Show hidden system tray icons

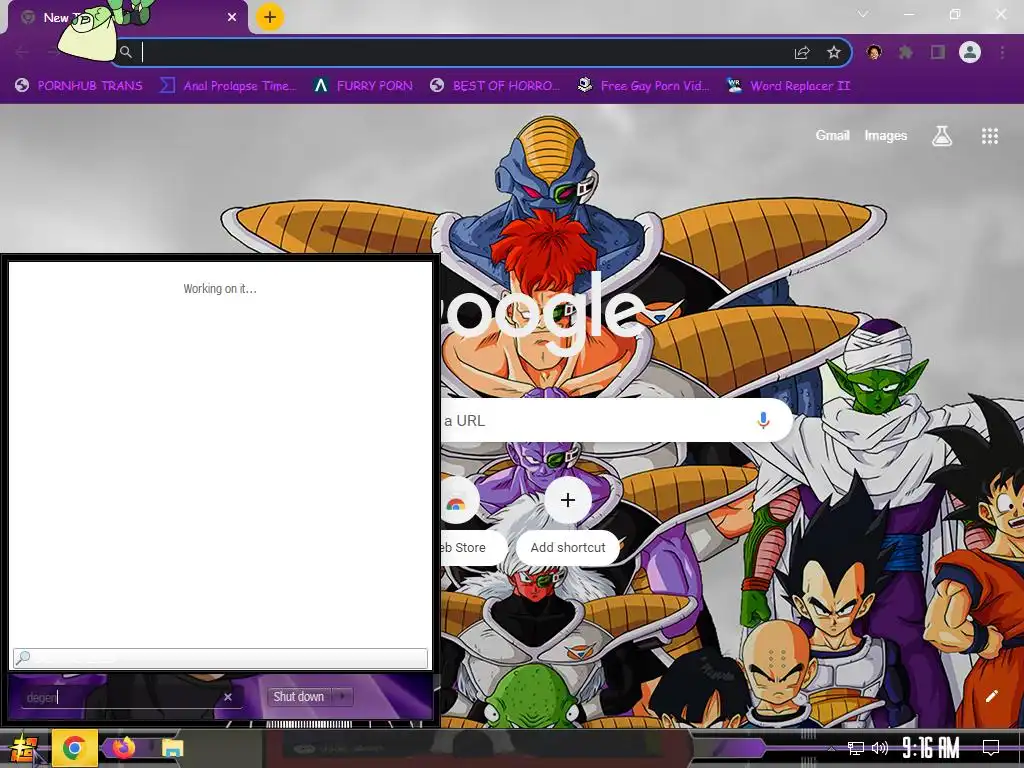(x=831, y=748)
